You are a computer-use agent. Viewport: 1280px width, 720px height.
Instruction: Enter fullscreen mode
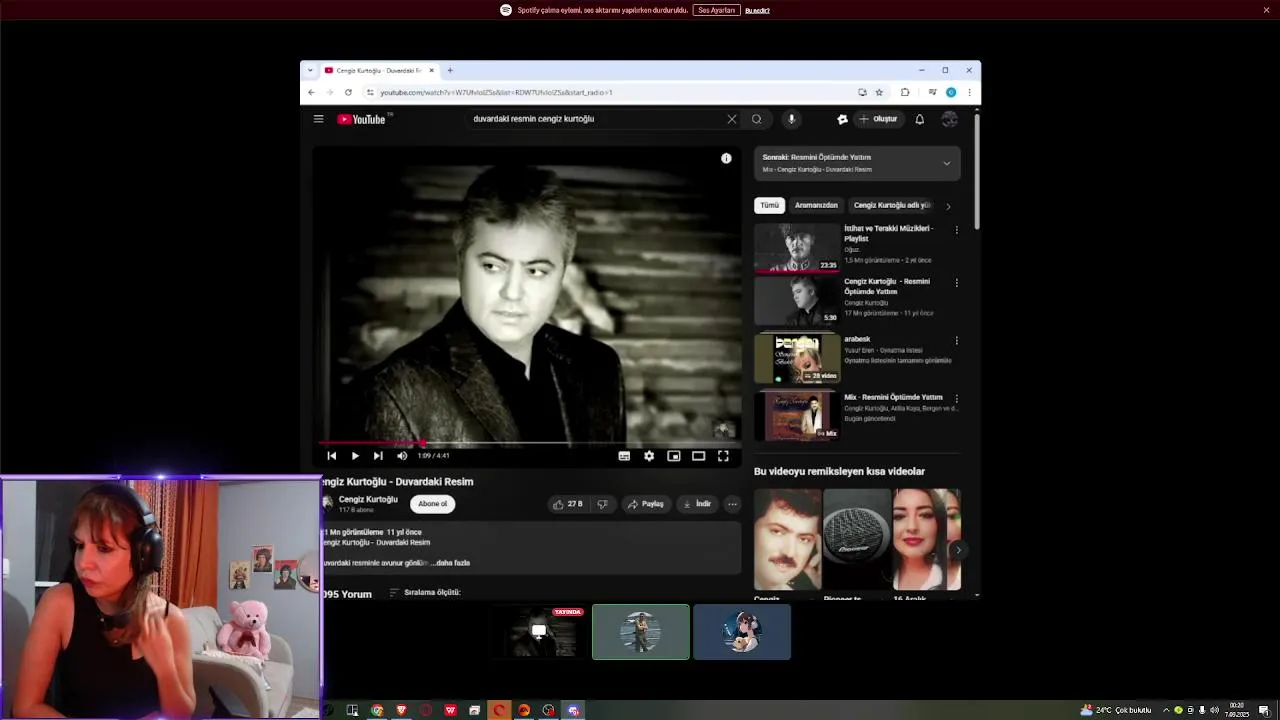click(x=723, y=456)
